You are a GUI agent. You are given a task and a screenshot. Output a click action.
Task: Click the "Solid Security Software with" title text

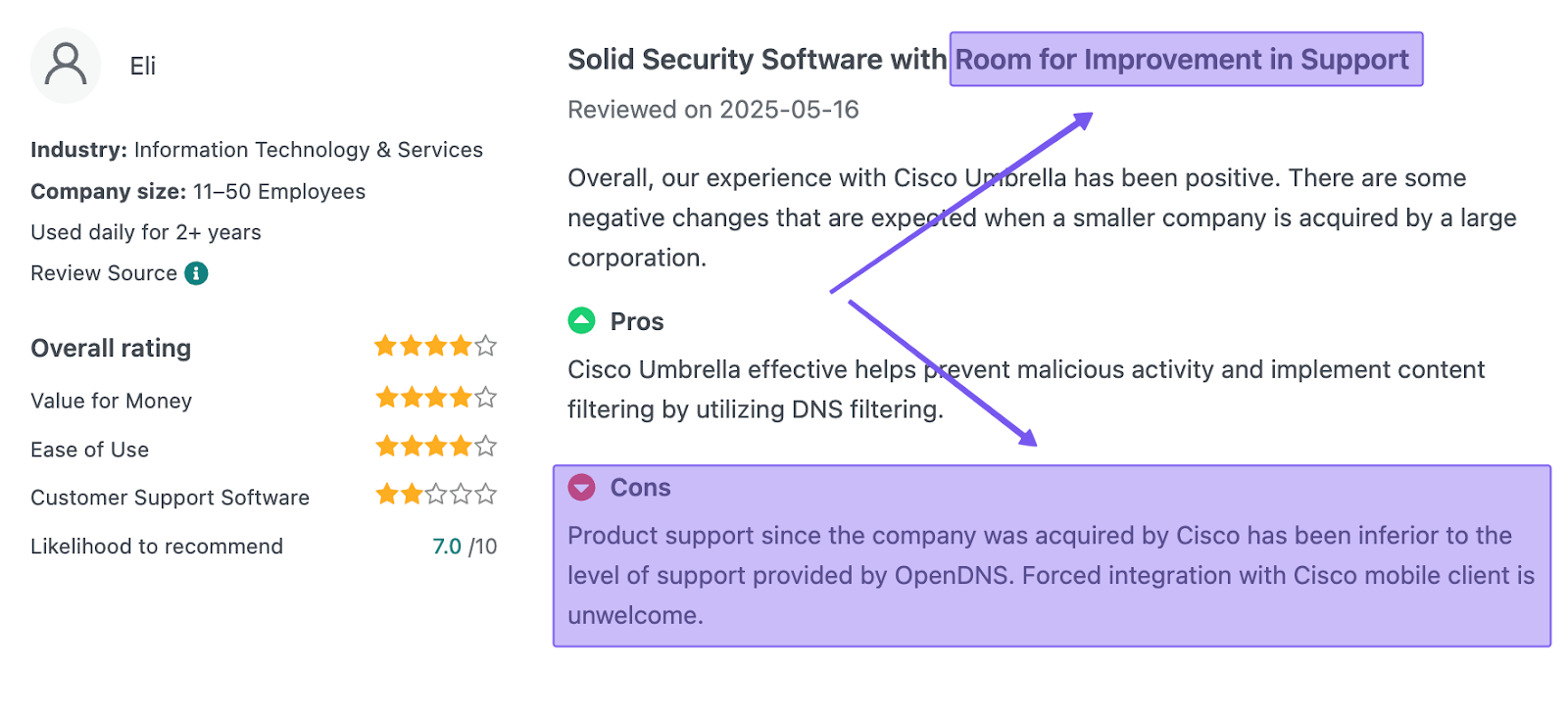click(x=757, y=60)
